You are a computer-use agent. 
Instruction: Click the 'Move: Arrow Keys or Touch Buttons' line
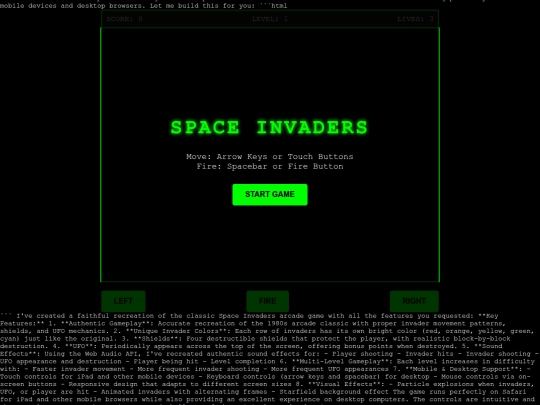[x=270, y=157]
